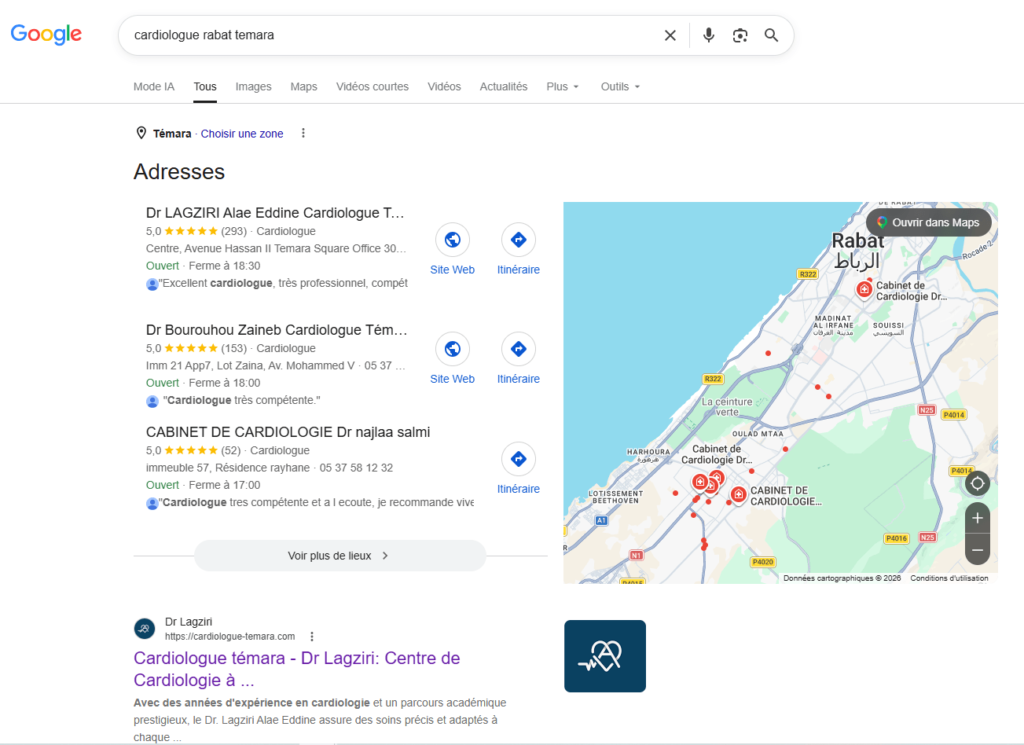Click reviewer avatar on Dr salmi review
Screen dimensions: 1024x745
(x=152, y=503)
